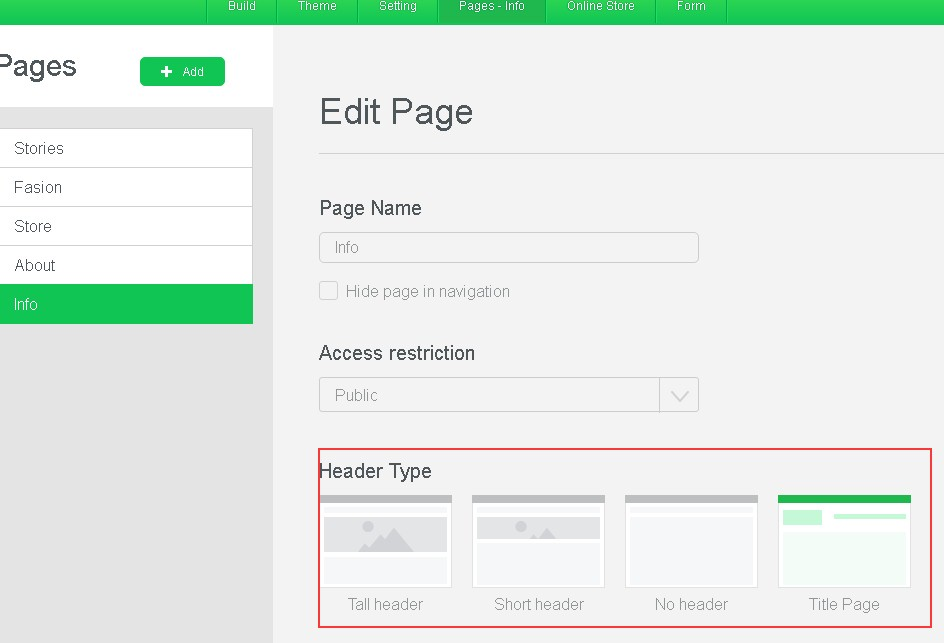Select the Tall header layout icon

(x=385, y=541)
